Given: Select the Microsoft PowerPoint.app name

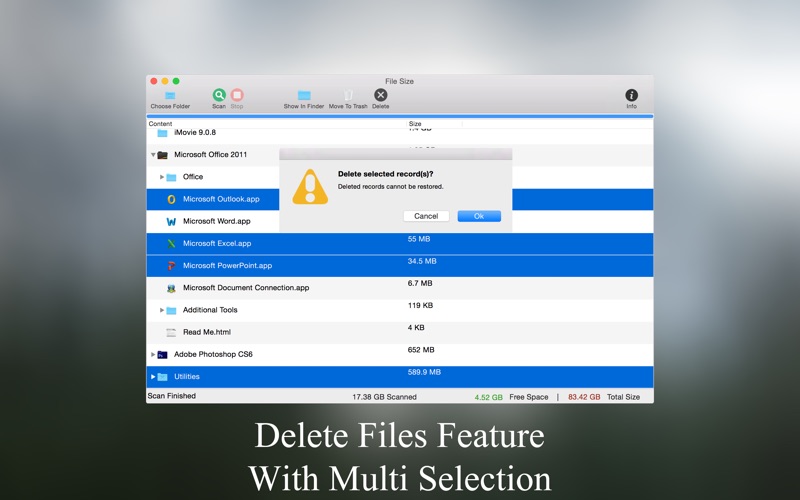Looking at the screenshot, I should click(x=228, y=266).
